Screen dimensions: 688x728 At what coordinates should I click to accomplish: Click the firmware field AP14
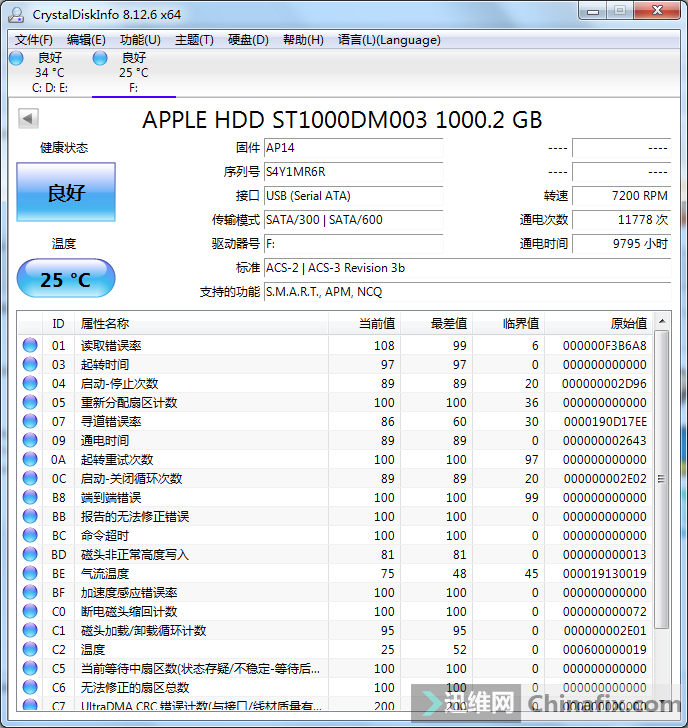(x=353, y=148)
